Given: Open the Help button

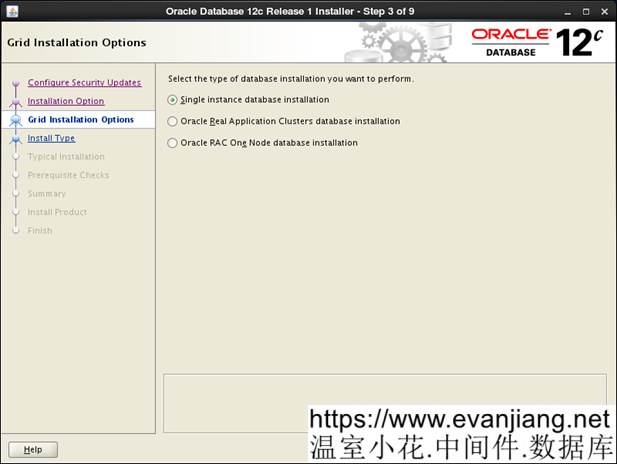Looking at the screenshot, I should [33, 450].
